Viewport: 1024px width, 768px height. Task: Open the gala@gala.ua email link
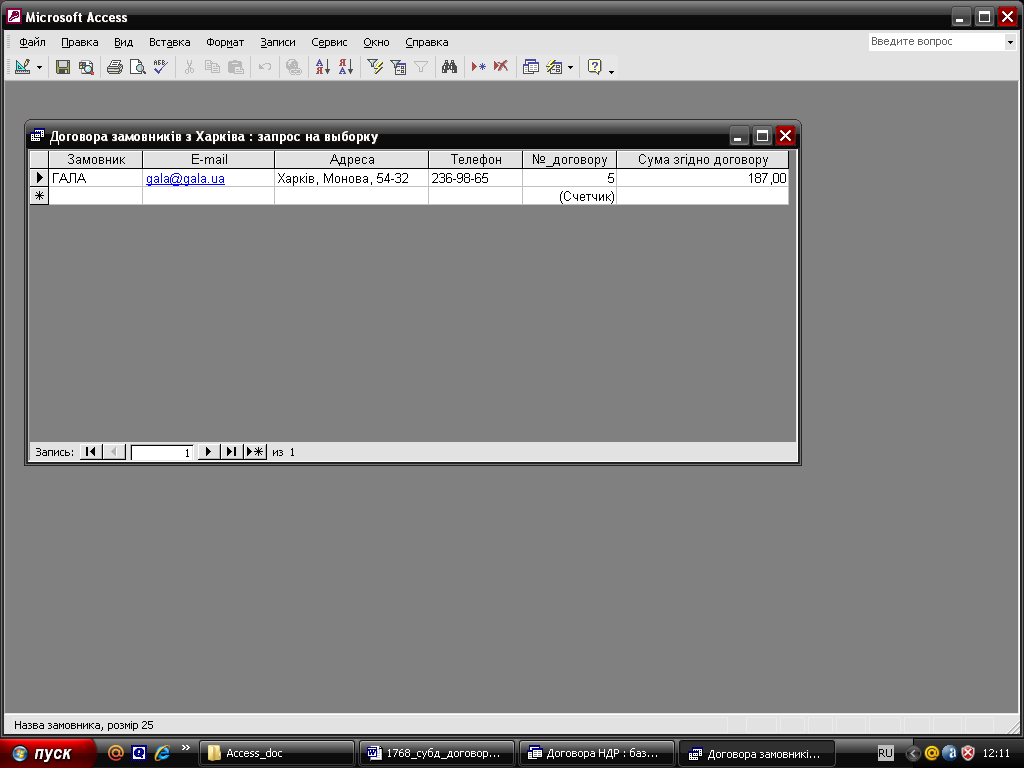point(185,178)
